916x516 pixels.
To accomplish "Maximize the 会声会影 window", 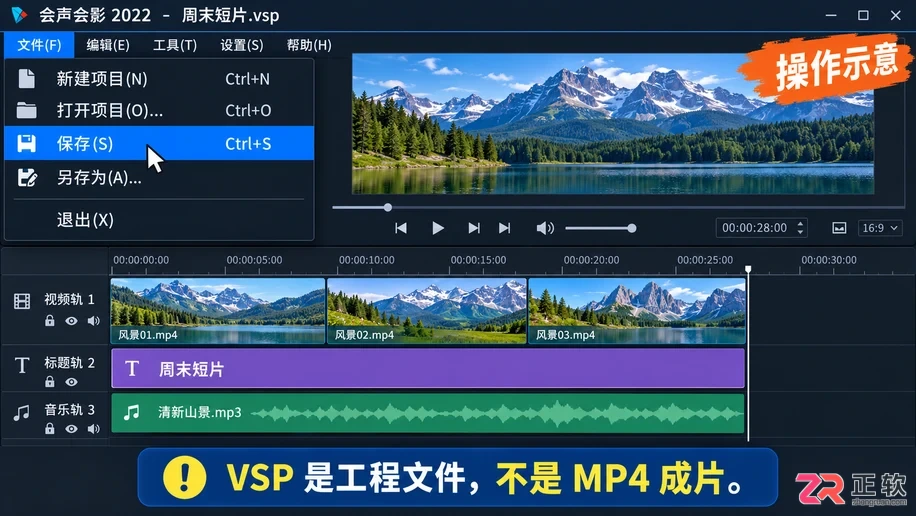I will (x=863, y=15).
